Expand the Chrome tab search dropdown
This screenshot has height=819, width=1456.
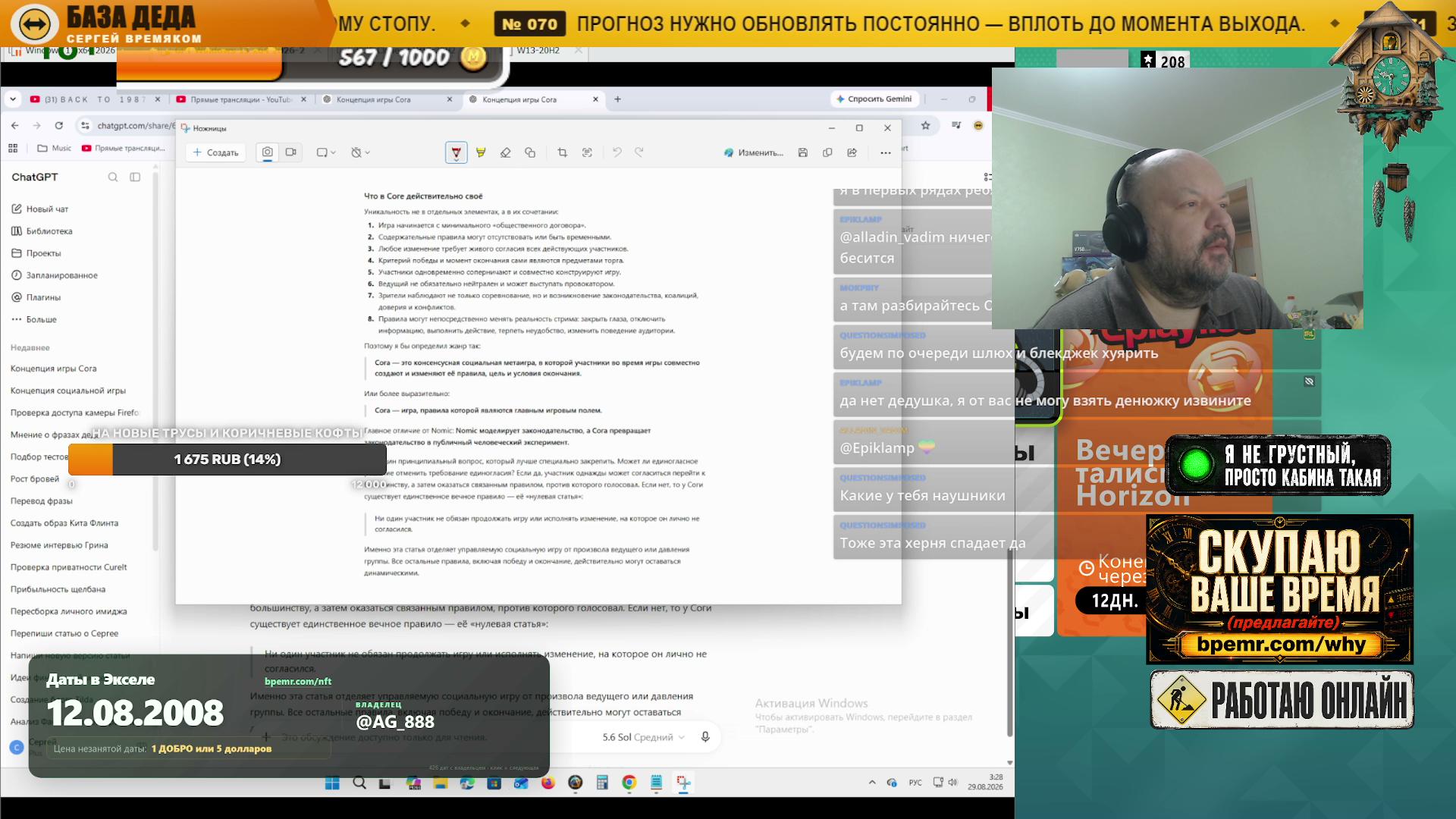(13, 99)
